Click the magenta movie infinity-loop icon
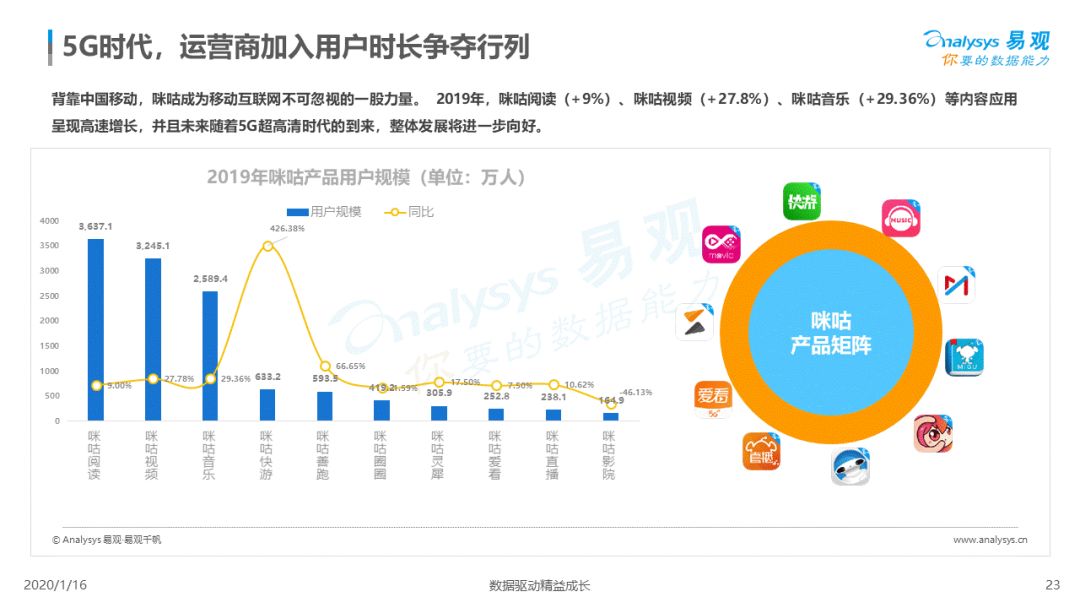Screen dimensions: 1080x608 tap(721, 244)
